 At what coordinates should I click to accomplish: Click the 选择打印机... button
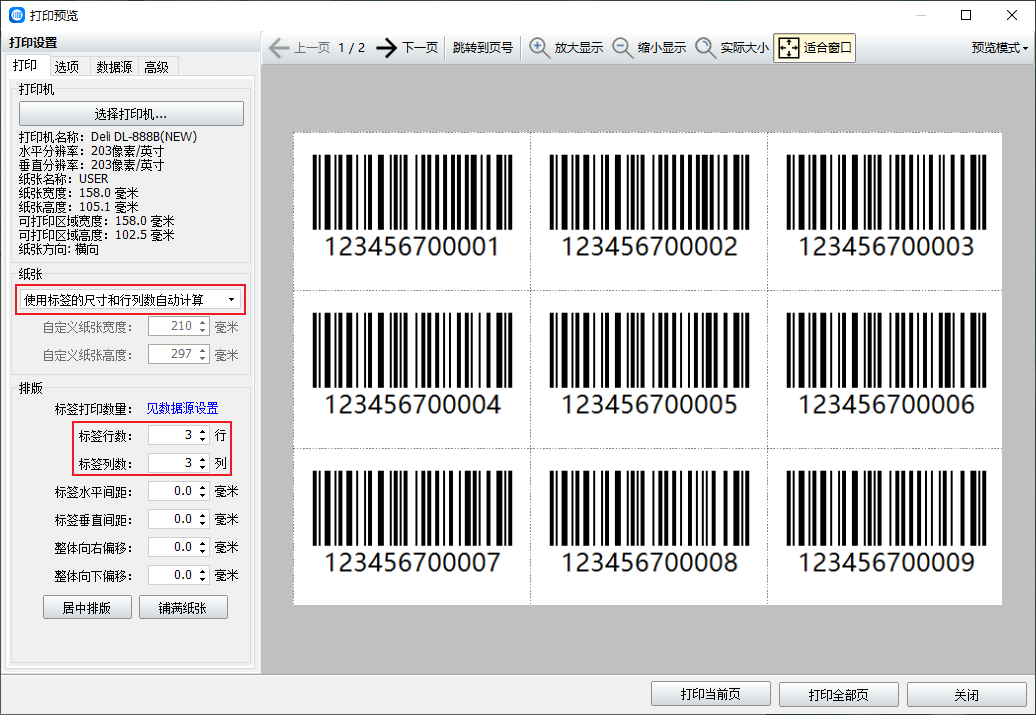131,114
